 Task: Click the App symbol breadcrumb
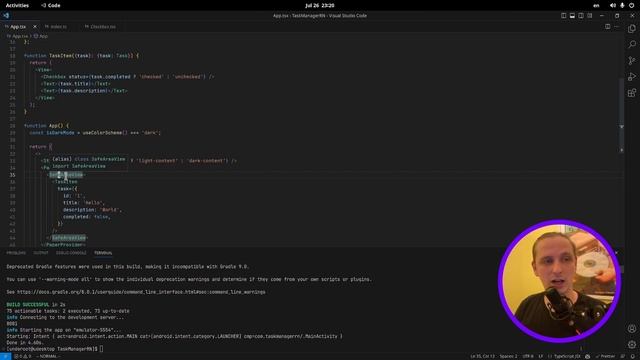[x=41, y=36]
